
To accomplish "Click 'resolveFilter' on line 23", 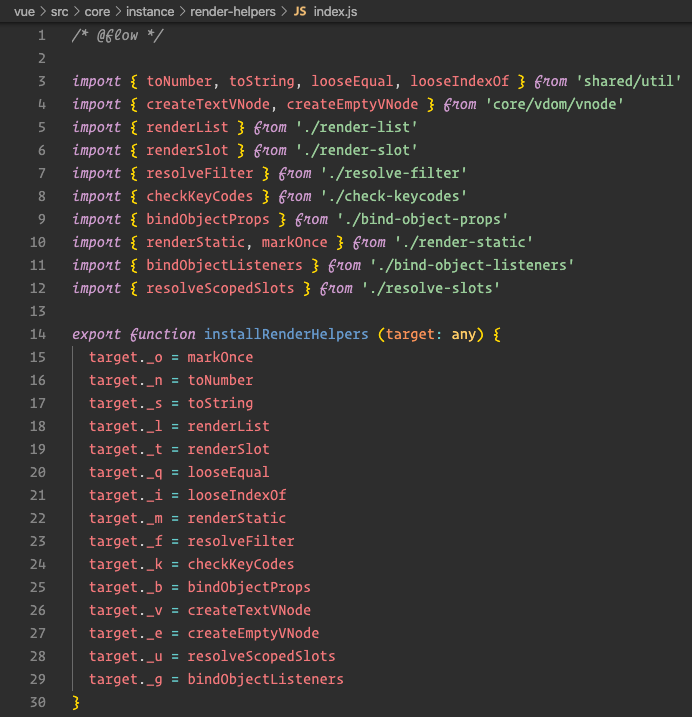I will click(x=241, y=541).
